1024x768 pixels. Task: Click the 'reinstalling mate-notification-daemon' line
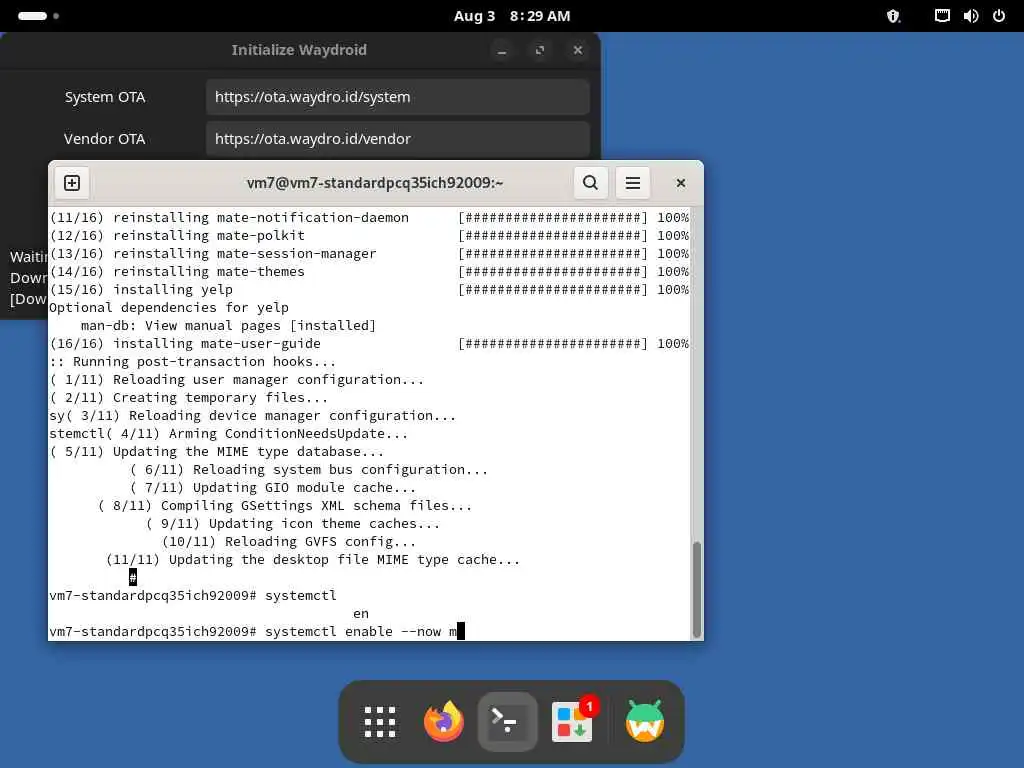(369, 217)
